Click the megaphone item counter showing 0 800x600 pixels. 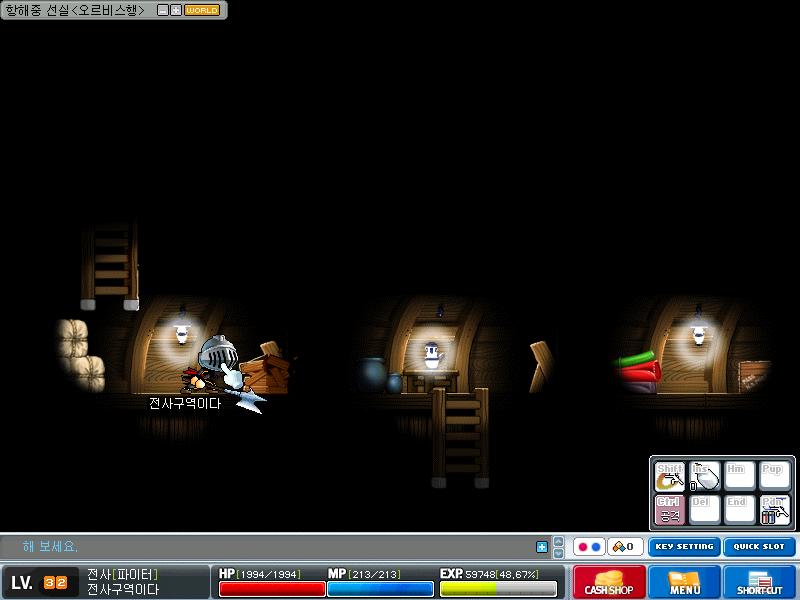pos(625,547)
